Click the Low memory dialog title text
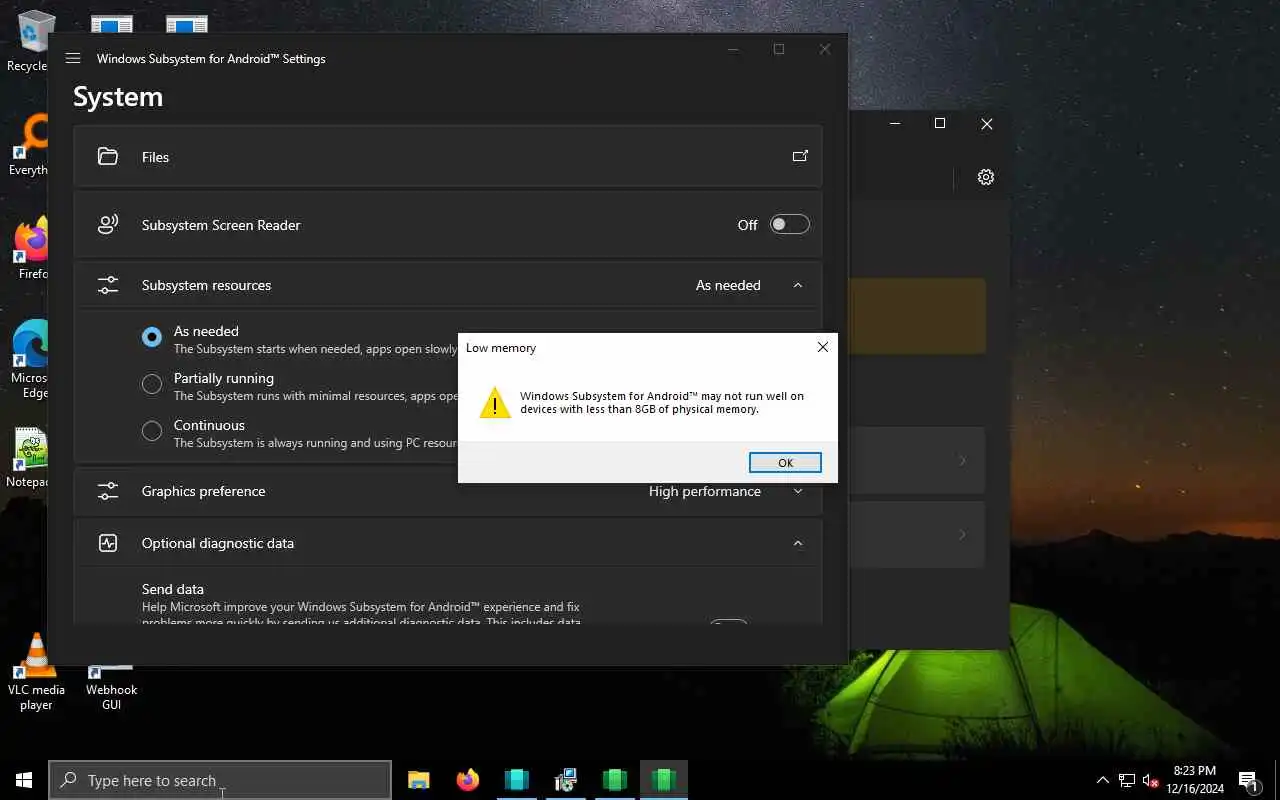 coord(501,348)
